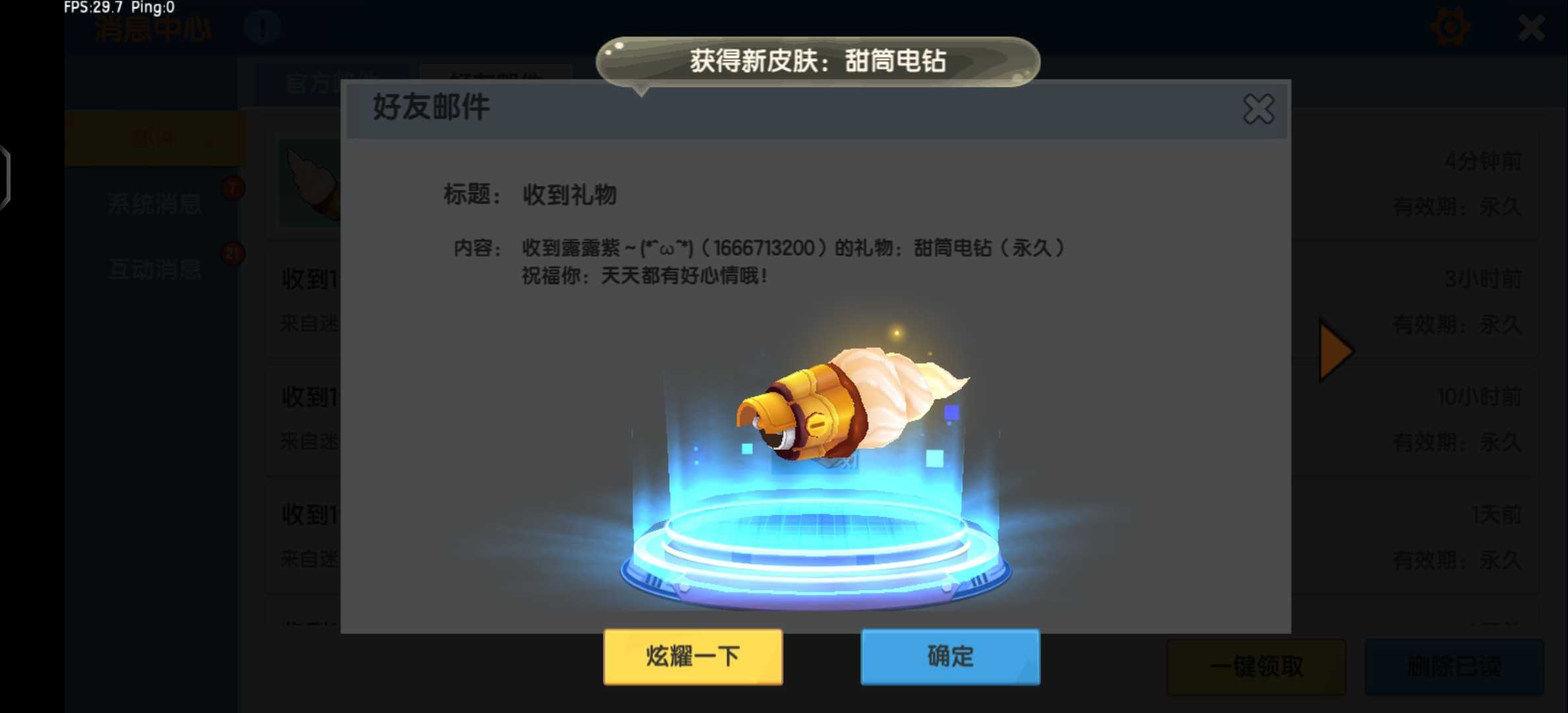Viewport: 1568px width, 713px height.
Task: Click the 炫耀一下 show-off button
Action: tap(693, 656)
